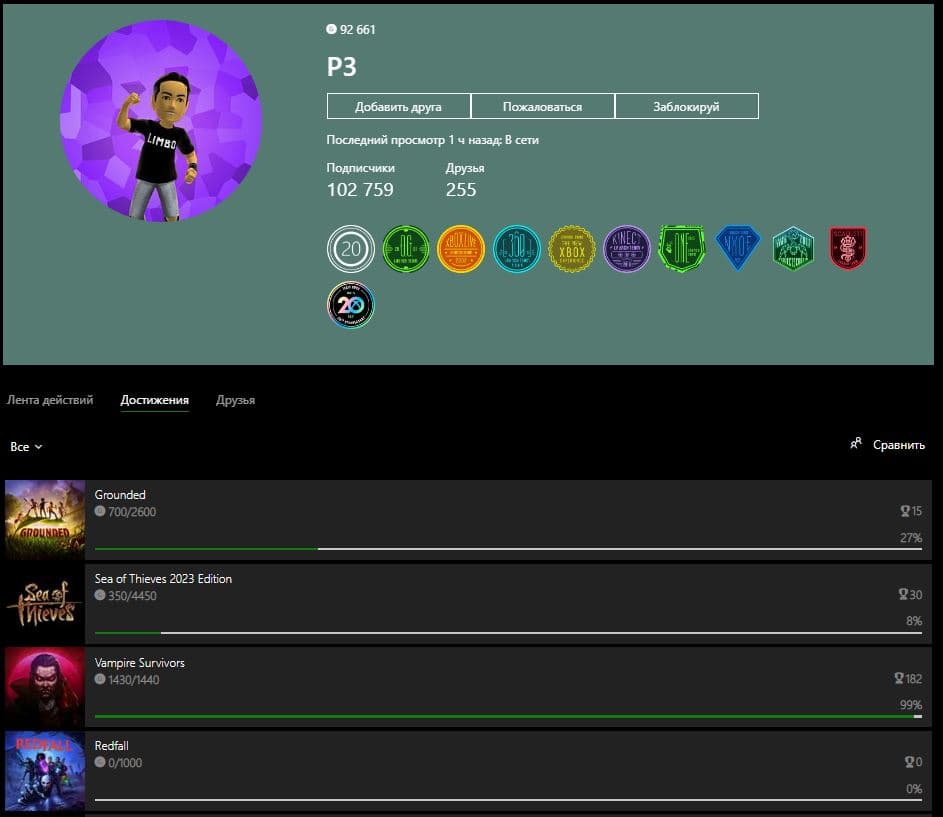Click the Grounded cover thumbnail

pos(45,520)
